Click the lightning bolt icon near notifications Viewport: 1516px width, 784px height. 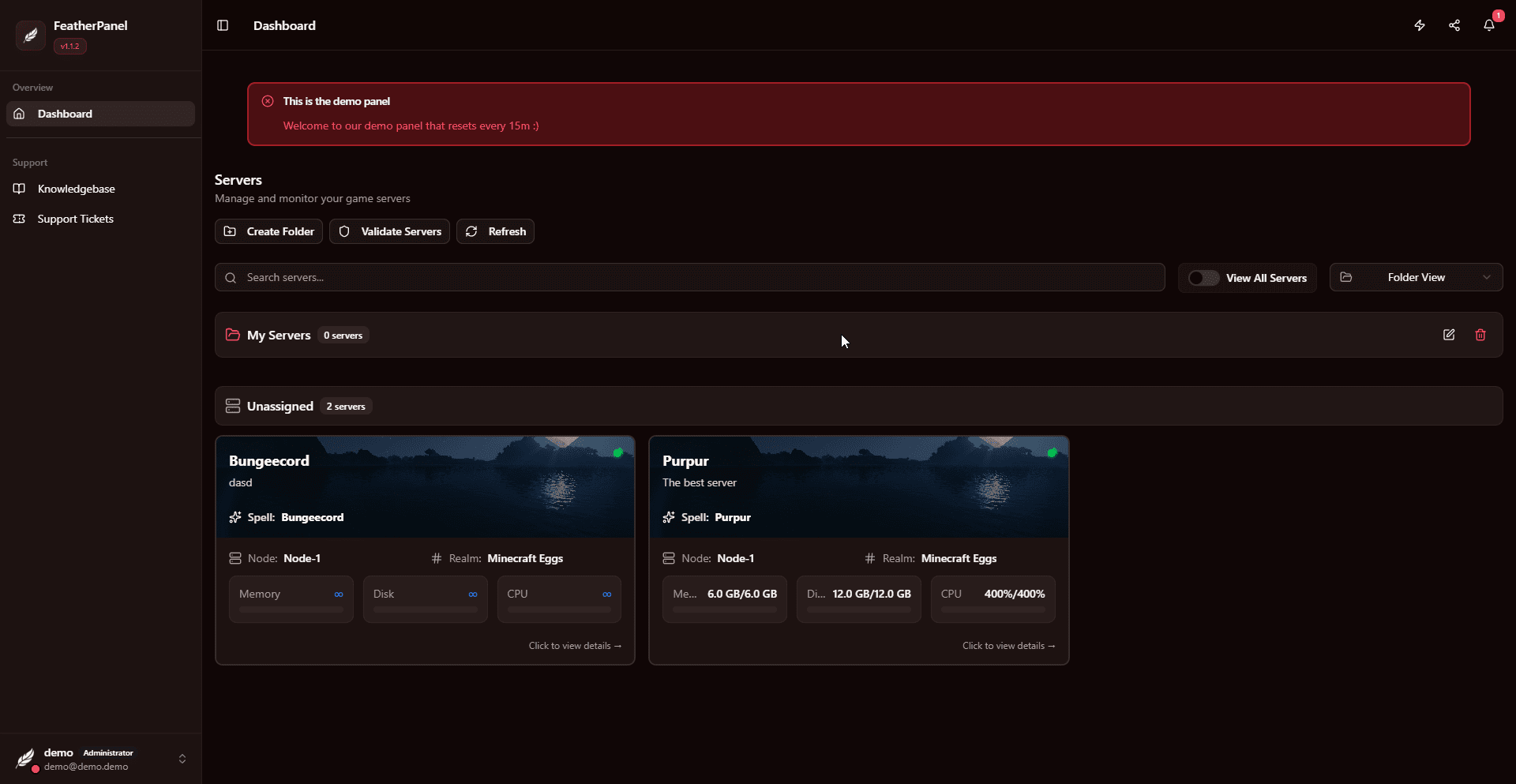coord(1419,25)
